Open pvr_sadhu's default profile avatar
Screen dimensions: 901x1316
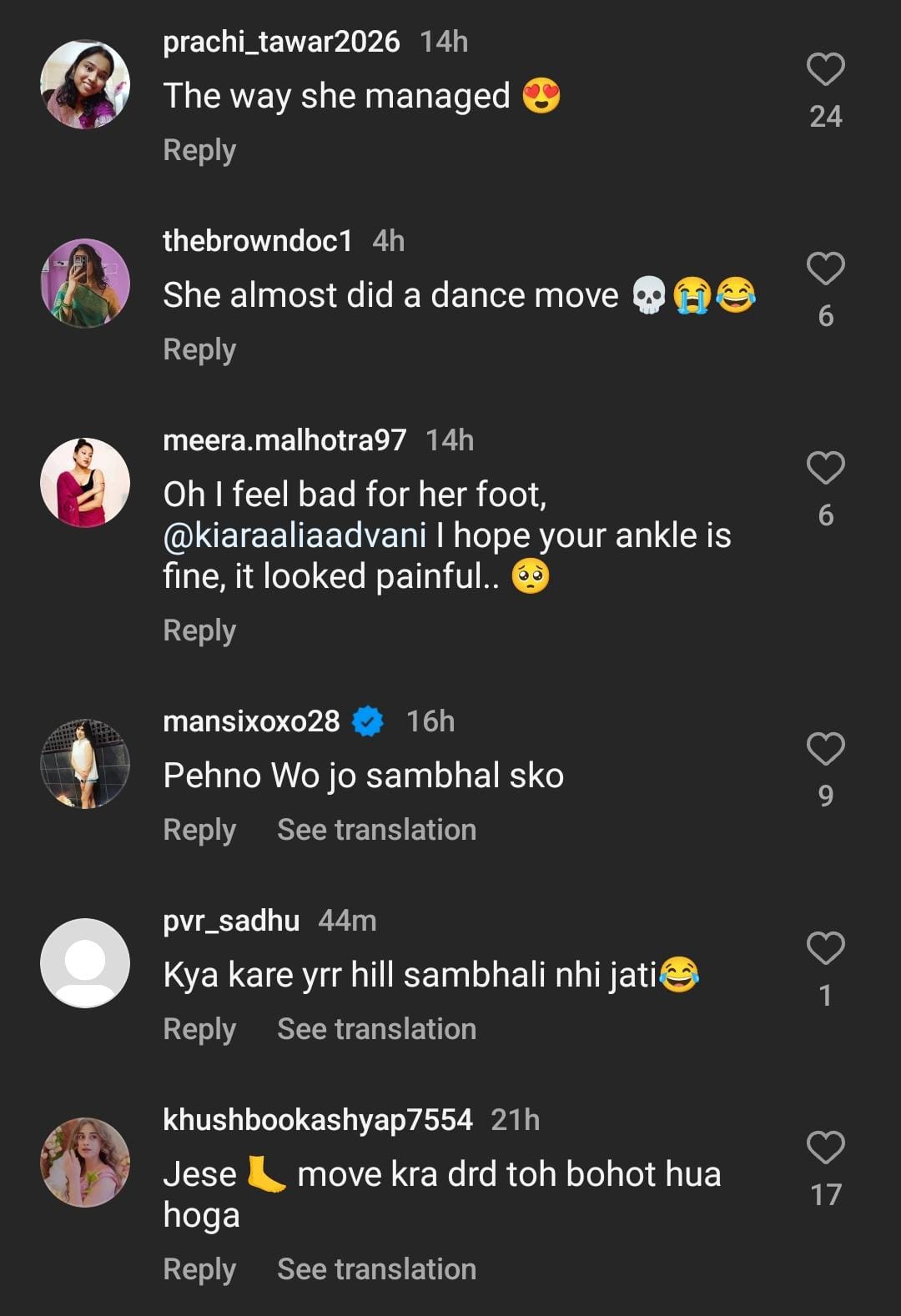pyautogui.click(x=85, y=963)
